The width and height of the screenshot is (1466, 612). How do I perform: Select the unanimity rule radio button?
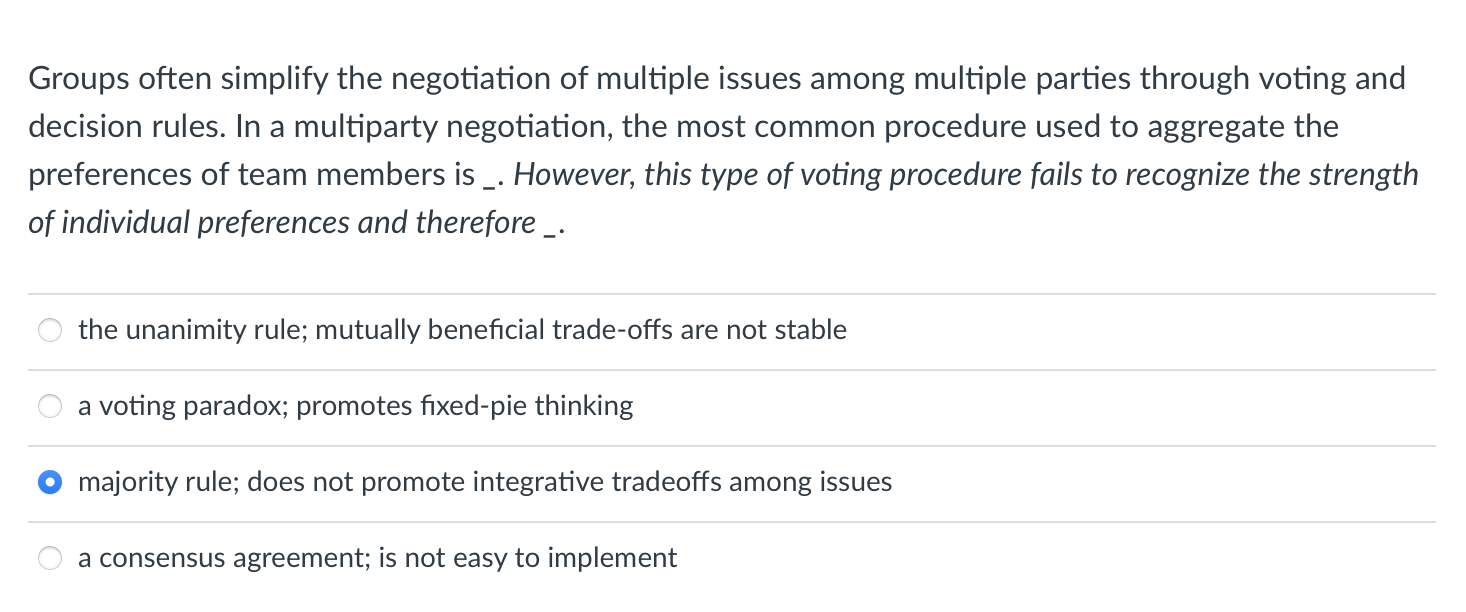pyautogui.click(x=49, y=329)
